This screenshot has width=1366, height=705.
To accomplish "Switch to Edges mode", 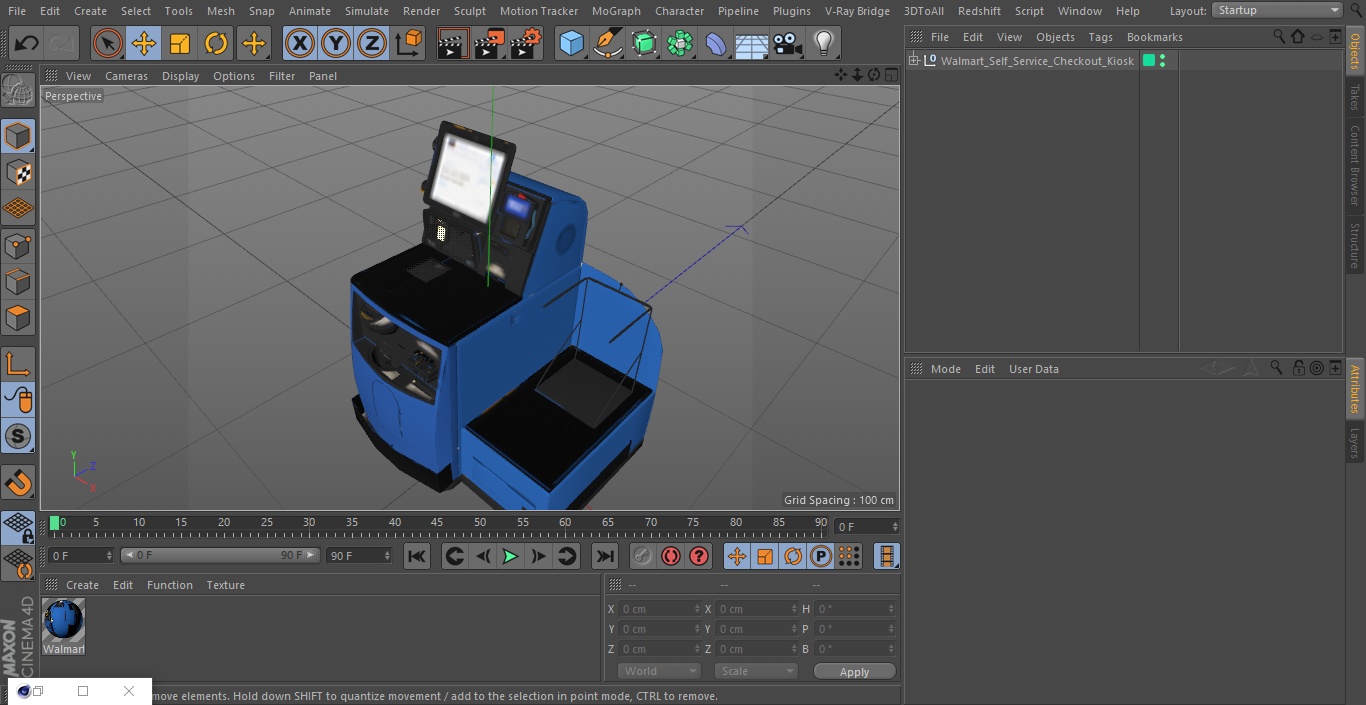I will tap(18, 281).
